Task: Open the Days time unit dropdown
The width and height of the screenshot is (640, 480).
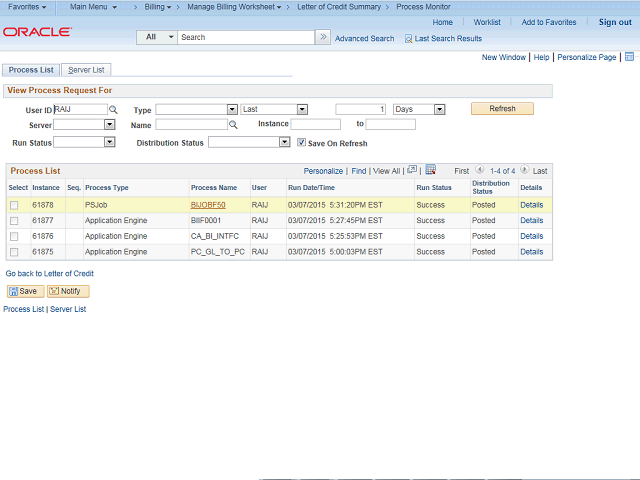Action: (x=418, y=109)
